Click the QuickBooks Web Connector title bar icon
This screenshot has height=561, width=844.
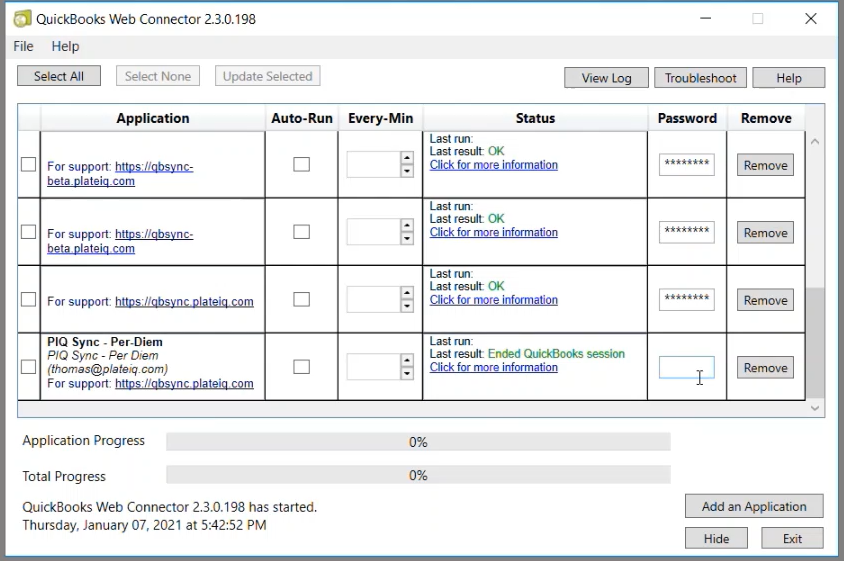click(22, 19)
